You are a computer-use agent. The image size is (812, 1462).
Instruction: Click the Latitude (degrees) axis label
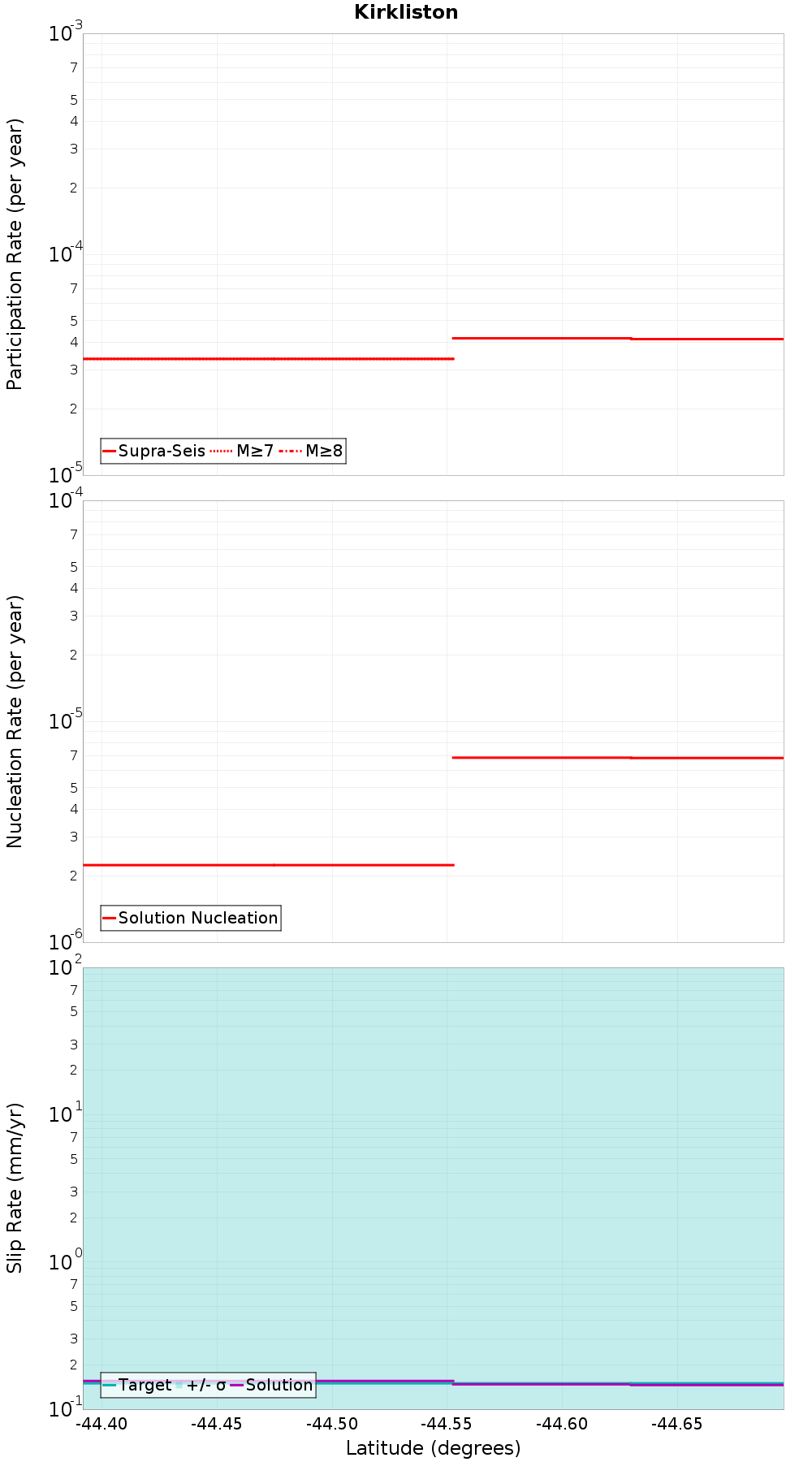[434, 1448]
